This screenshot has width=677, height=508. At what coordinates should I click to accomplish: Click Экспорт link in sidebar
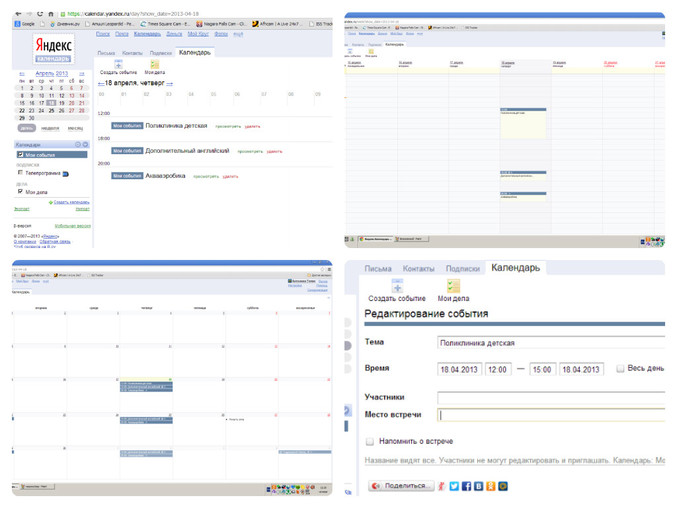click(x=22, y=209)
